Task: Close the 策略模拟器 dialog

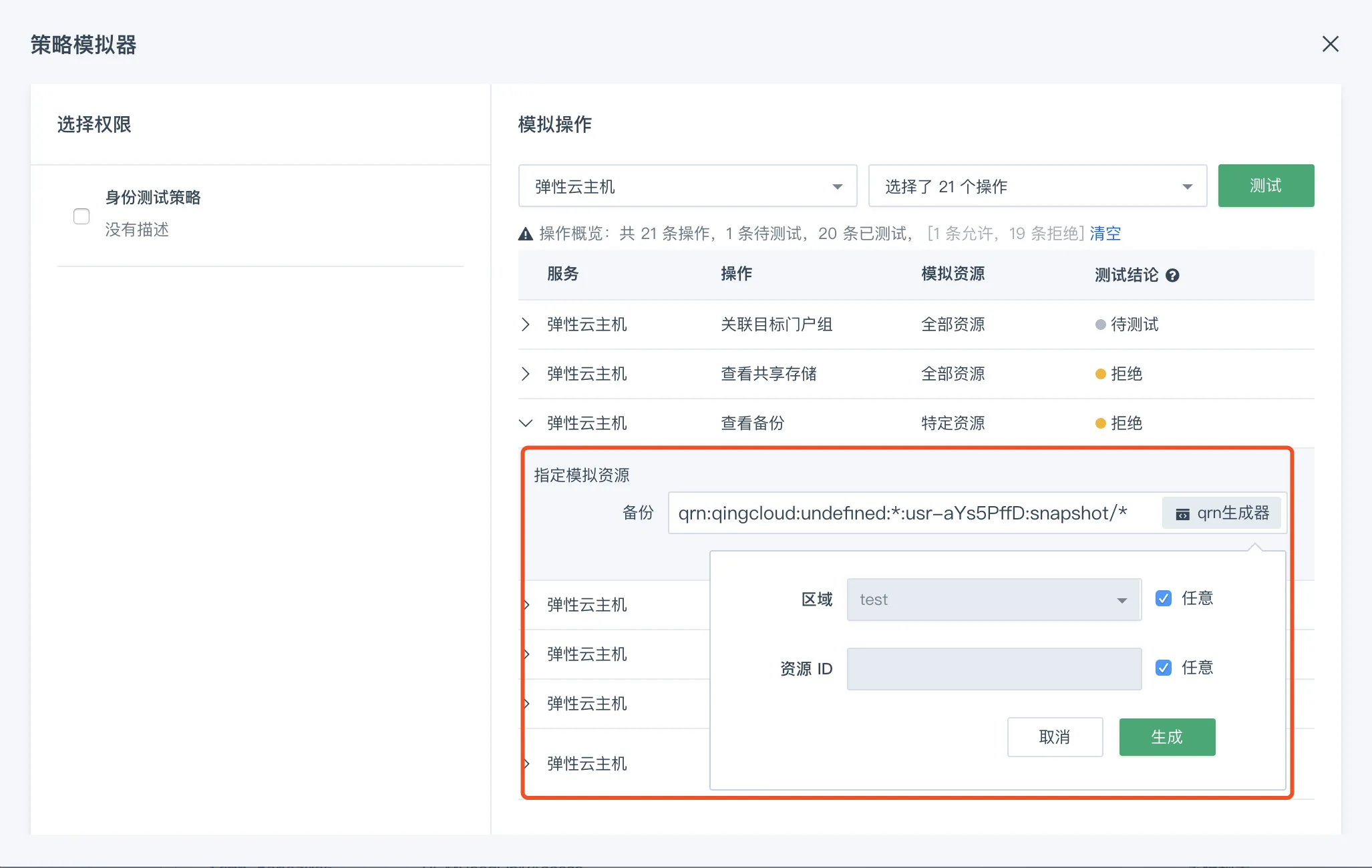Action: (1330, 44)
